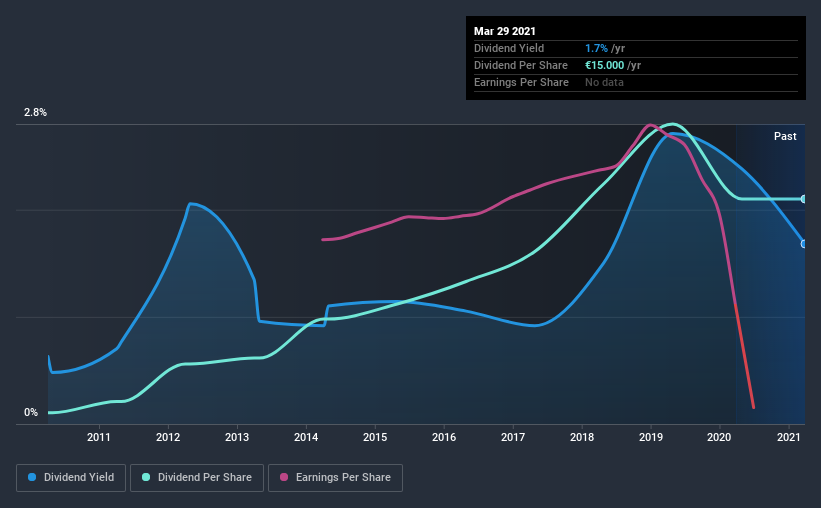Click the blue Dividend Yield legend dot

tap(32, 477)
